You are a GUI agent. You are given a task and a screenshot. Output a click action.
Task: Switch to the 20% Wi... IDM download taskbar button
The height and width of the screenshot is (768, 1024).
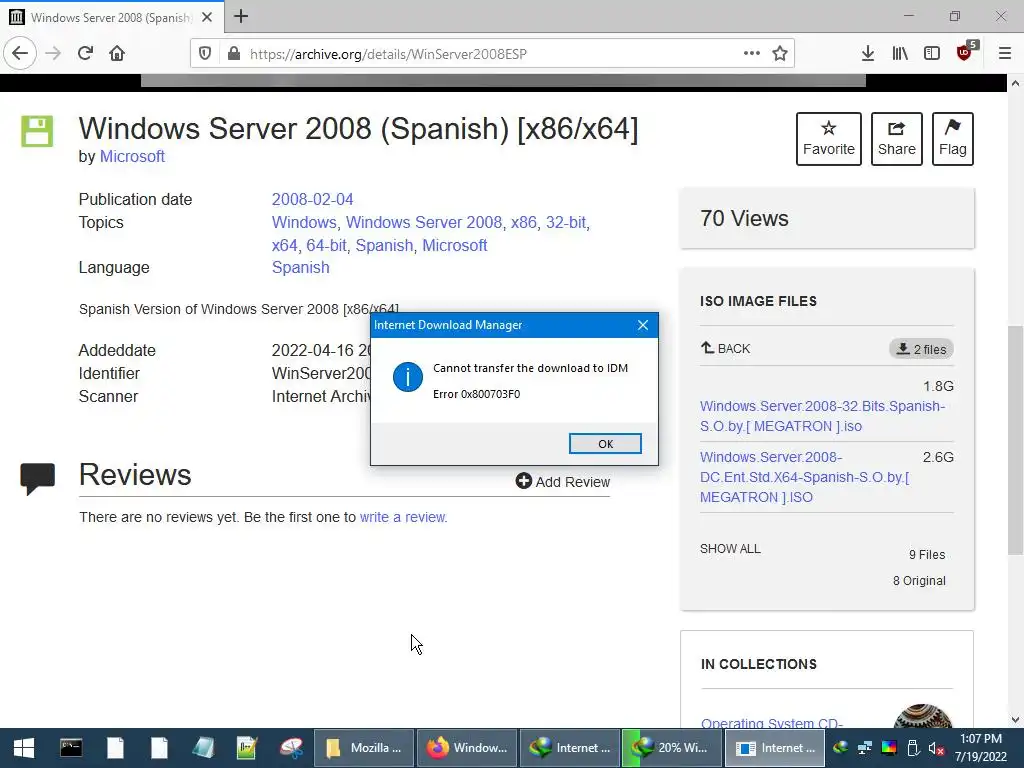672,748
